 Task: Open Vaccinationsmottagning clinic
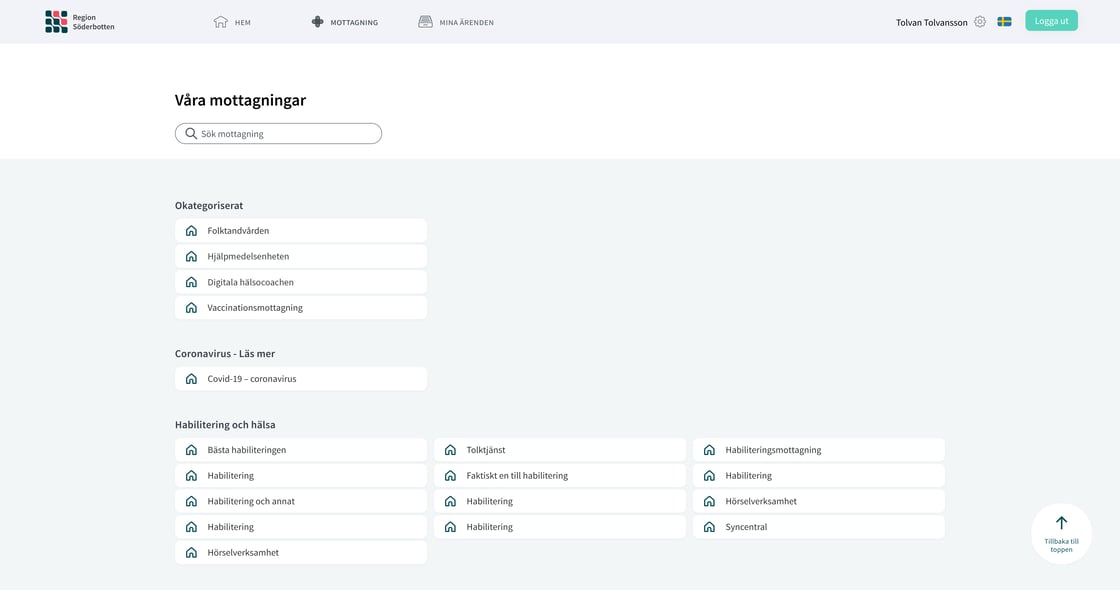(x=301, y=308)
